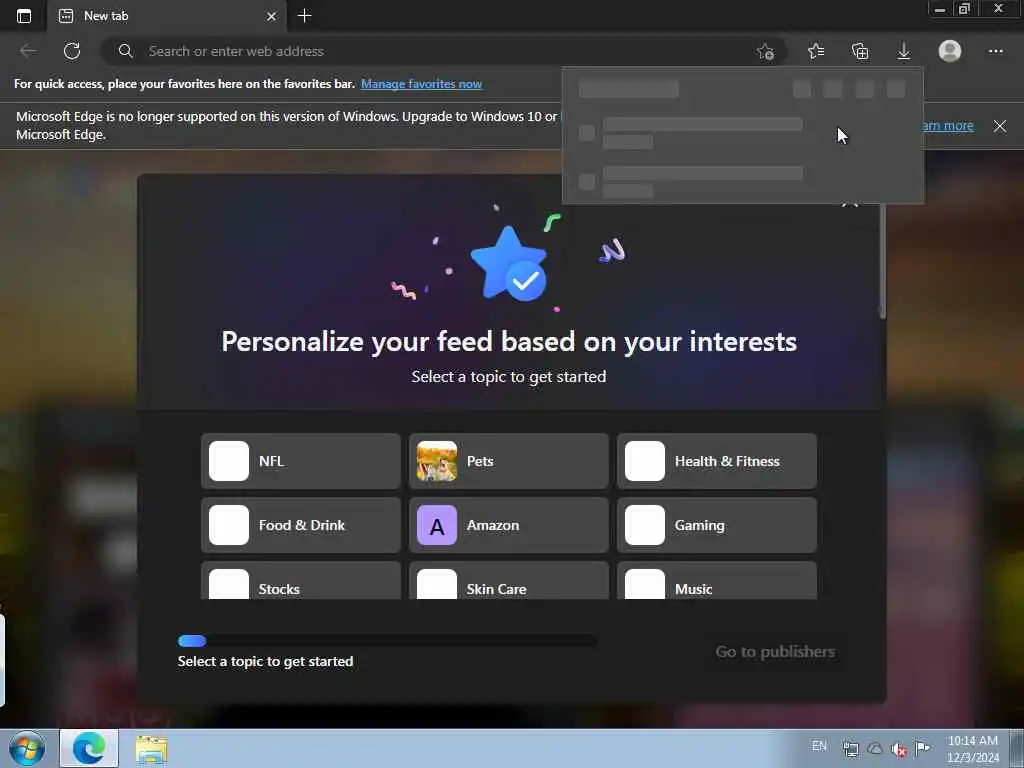Click Microsoft Edge taskbar icon
Image resolution: width=1024 pixels, height=768 pixels.
click(x=89, y=748)
